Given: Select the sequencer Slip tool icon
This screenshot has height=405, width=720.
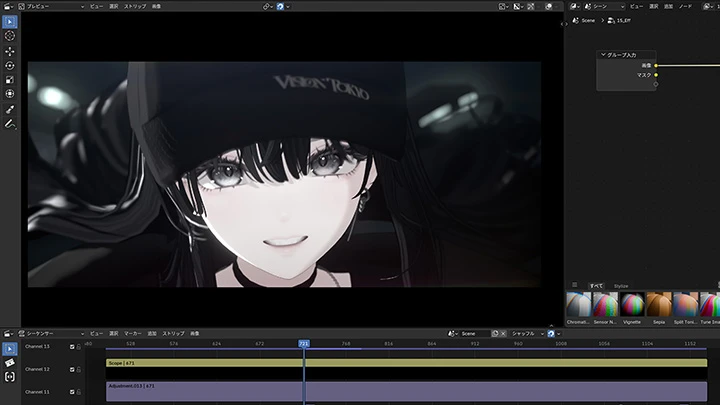Looking at the screenshot, I should click(x=10, y=377).
